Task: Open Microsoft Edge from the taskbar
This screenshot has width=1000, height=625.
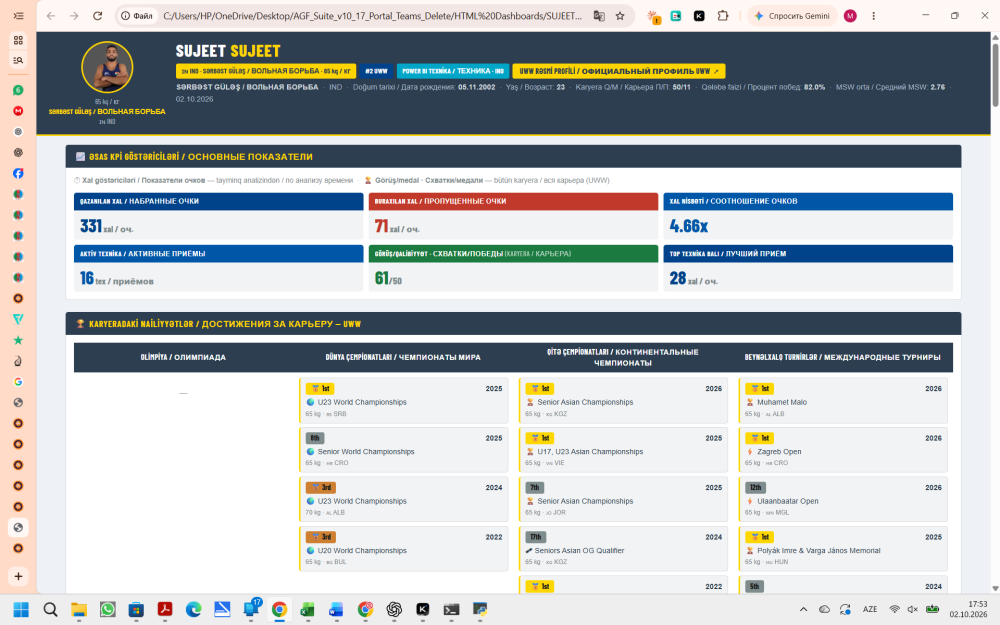Action: tap(193, 610)
